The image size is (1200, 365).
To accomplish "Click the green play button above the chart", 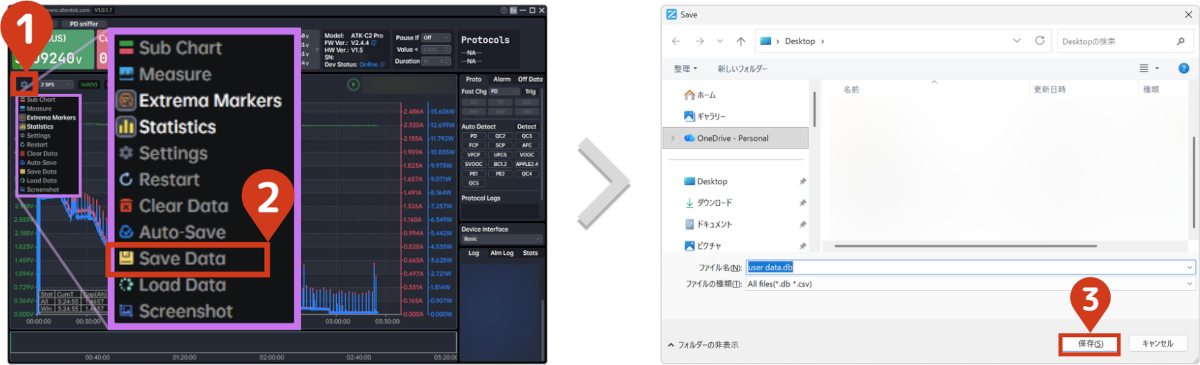I will point(353,84).
